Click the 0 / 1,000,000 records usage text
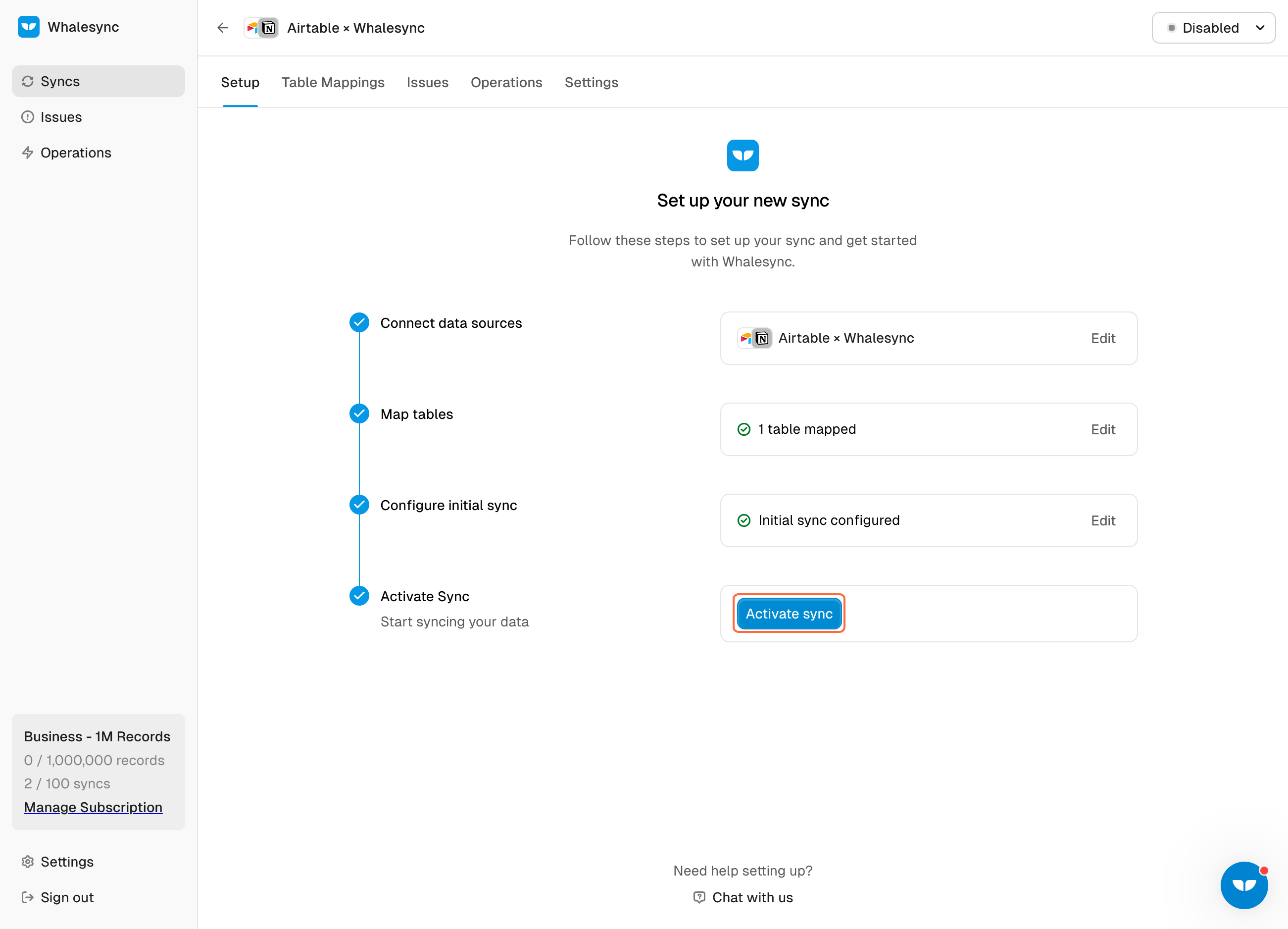The height and width of the screenshot is (929, 1288). [94, 761]
